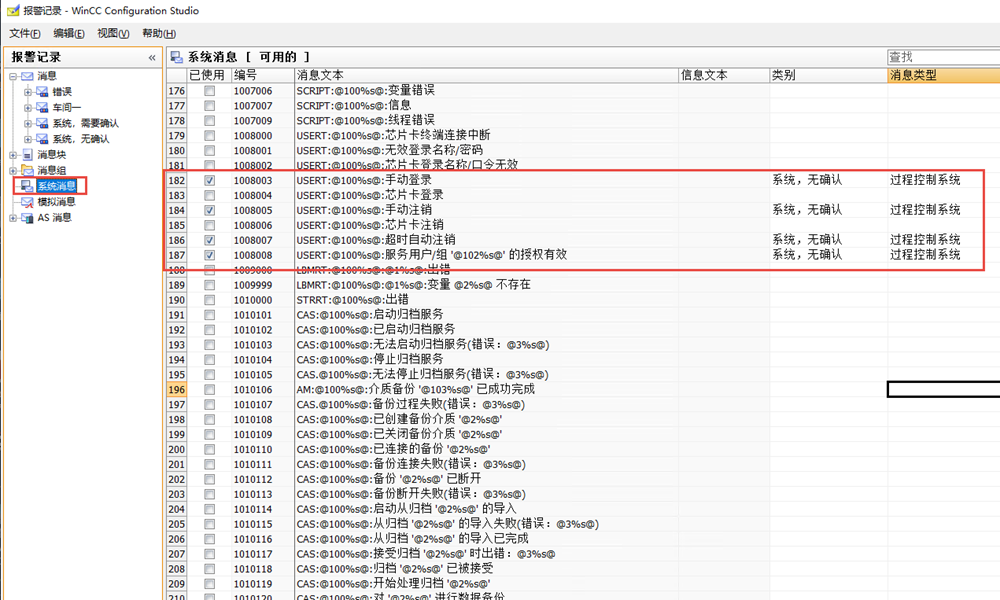Collapse the 消息 root tree node
The height and width of the screenshot is (600, 1000).
[x=13, y=76]
